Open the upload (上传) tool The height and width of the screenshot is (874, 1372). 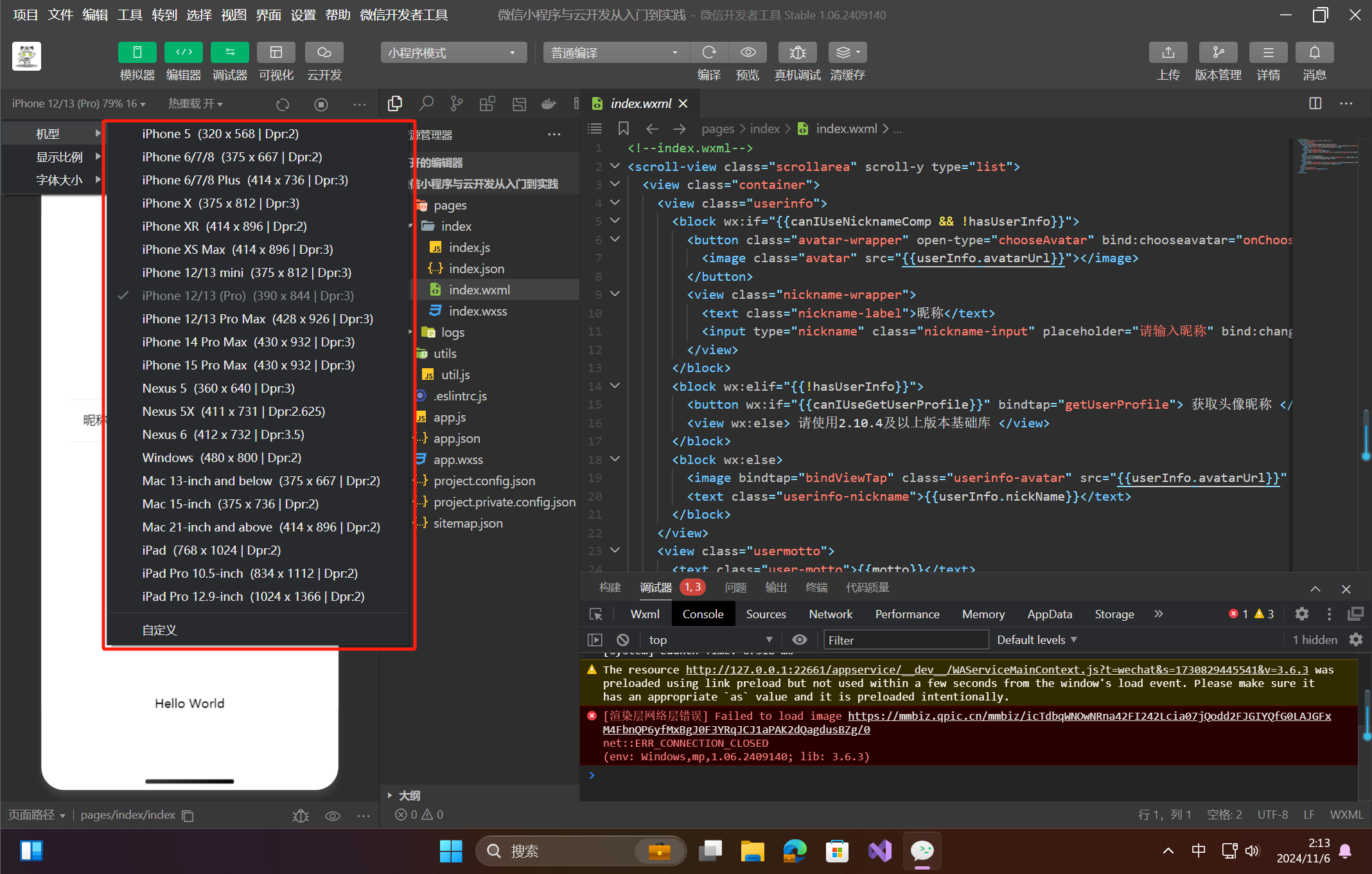click(1168, 53)
